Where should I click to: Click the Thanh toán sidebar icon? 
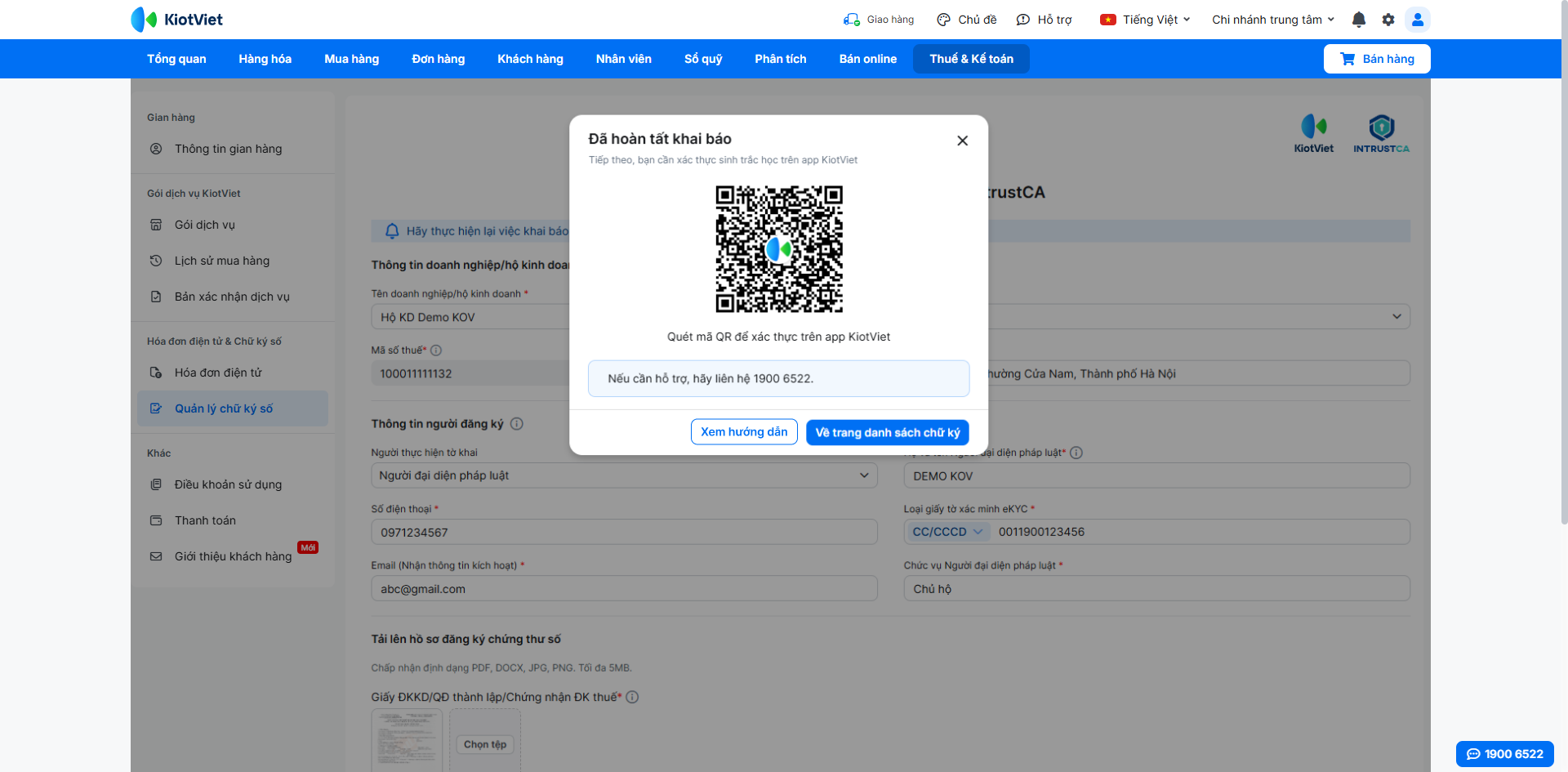click(x=156, y=520)
